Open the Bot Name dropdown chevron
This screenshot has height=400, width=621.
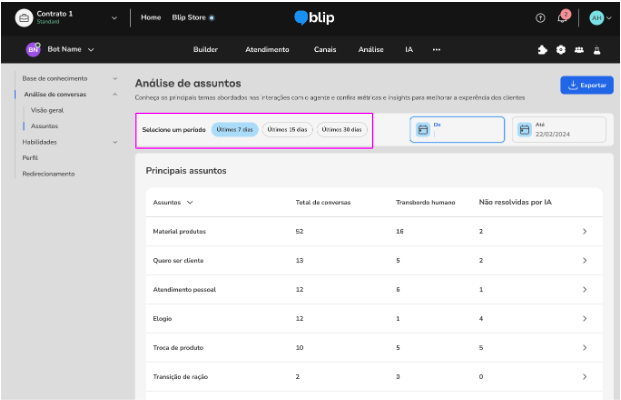(x=91, y=50)
